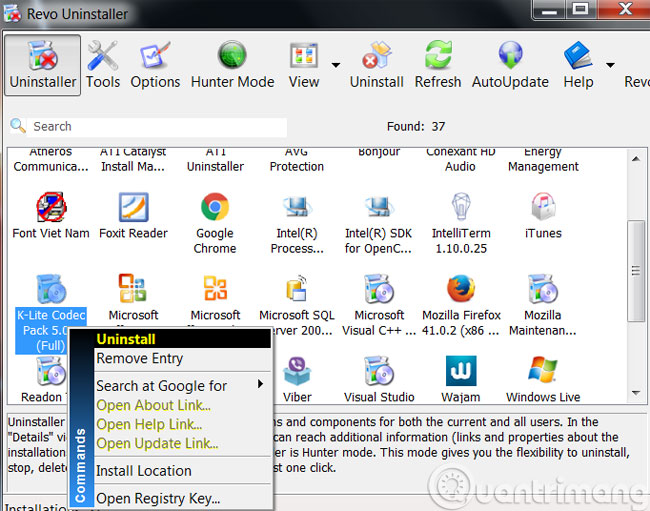The height and width of the screenshot is (511, 650).
Task: Click the program list scrollbar thumb
Action: point(636,271)
